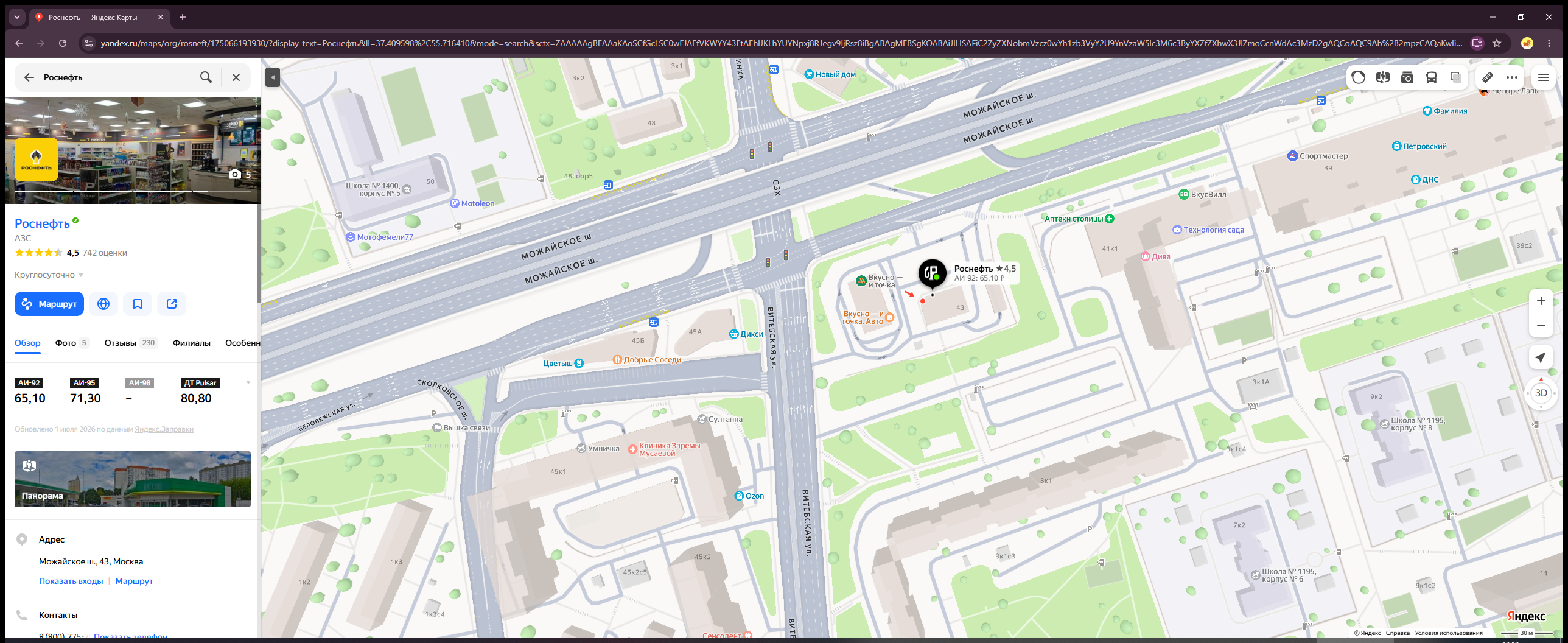Viewport: 1568px width, 643px height.
Task: Switch to the Обзор tab
Action: coord(27,343)
